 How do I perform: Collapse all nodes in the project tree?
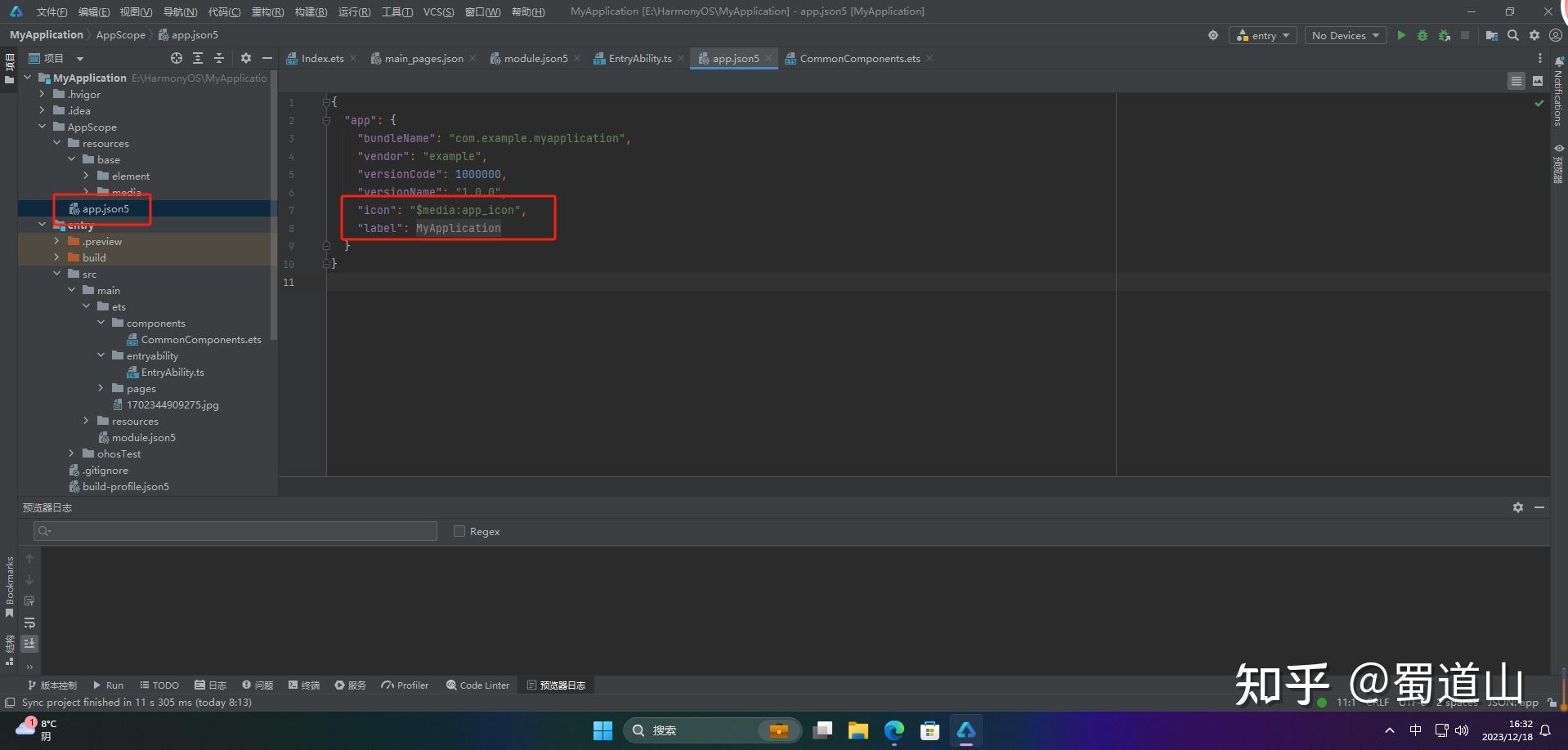coord(219,58)
